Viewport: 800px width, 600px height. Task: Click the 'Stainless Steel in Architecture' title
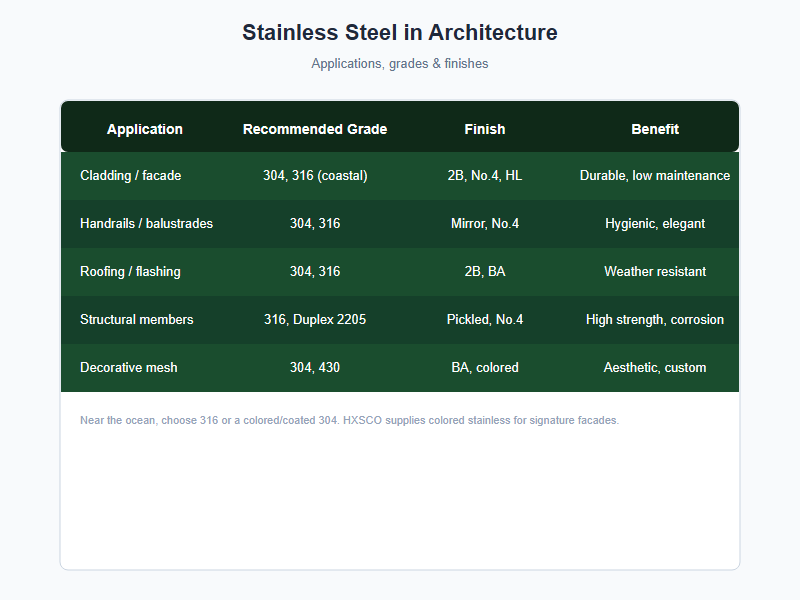pyautogui.click(x=399, y=32)
